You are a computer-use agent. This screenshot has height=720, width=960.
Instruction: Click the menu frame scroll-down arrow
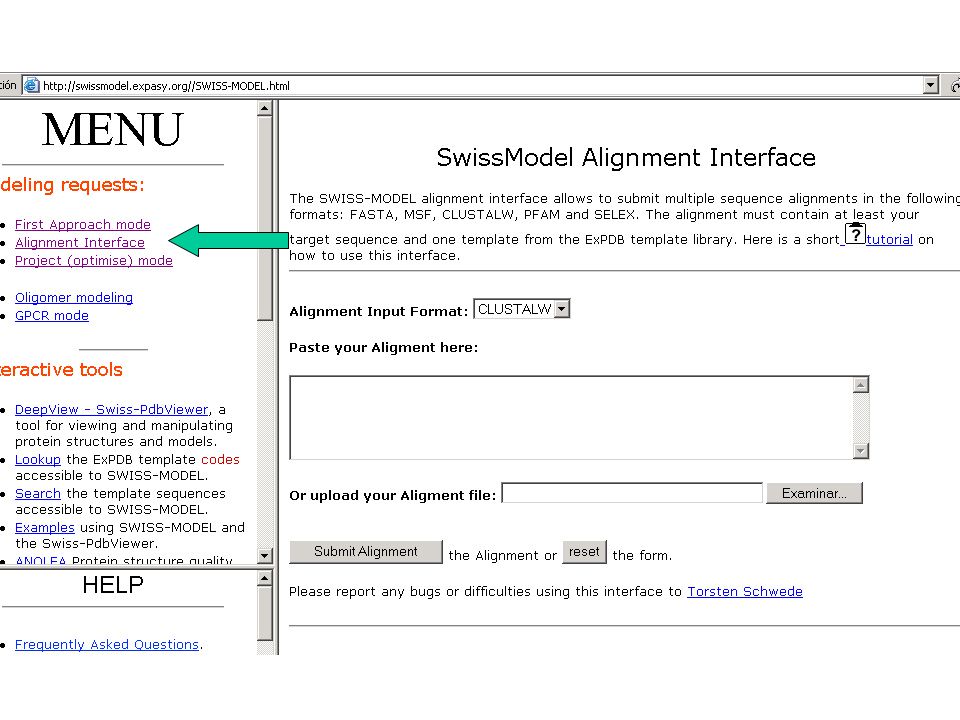click(x=264, y=555)
